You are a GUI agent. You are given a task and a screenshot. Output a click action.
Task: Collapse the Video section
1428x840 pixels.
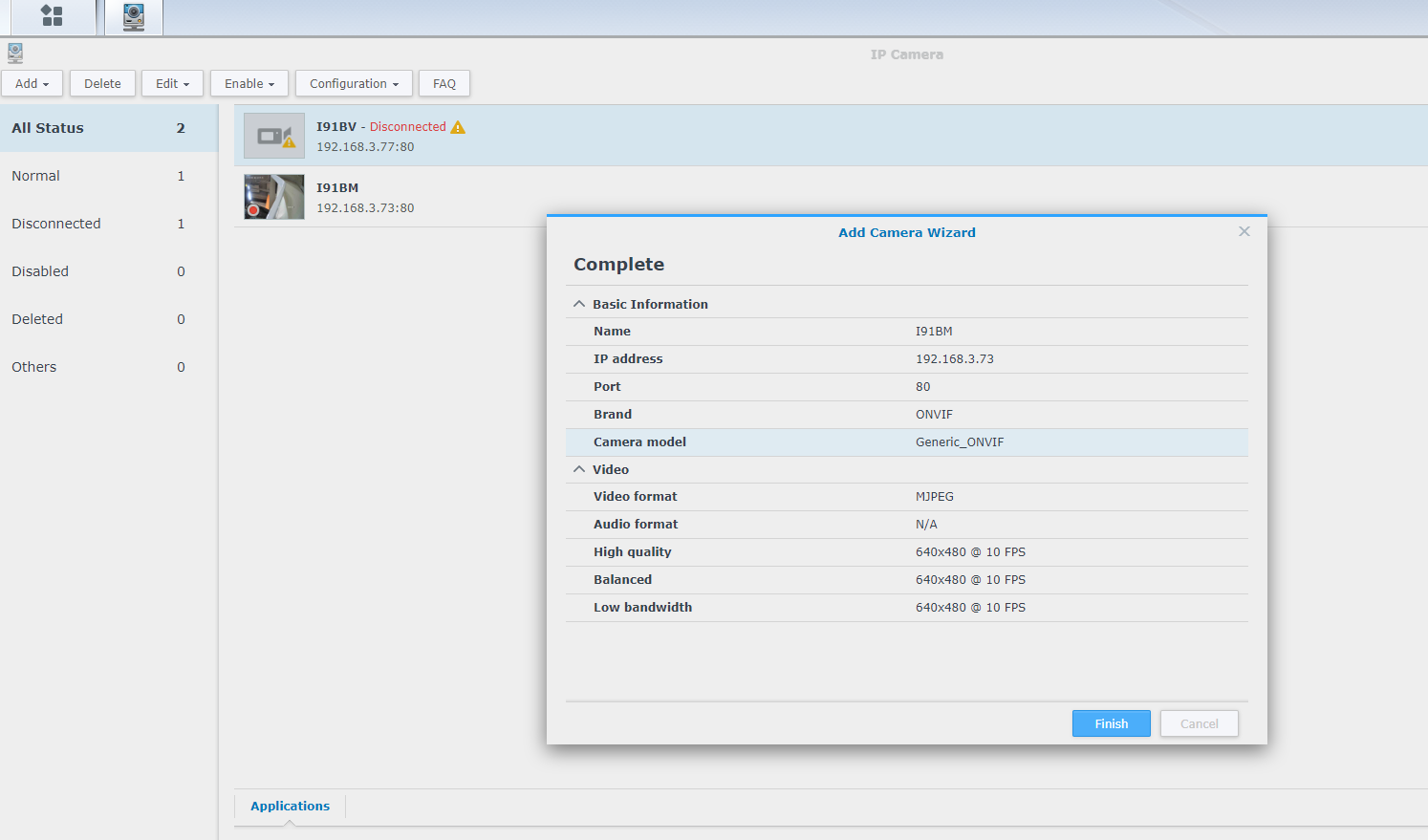point(579,469)
